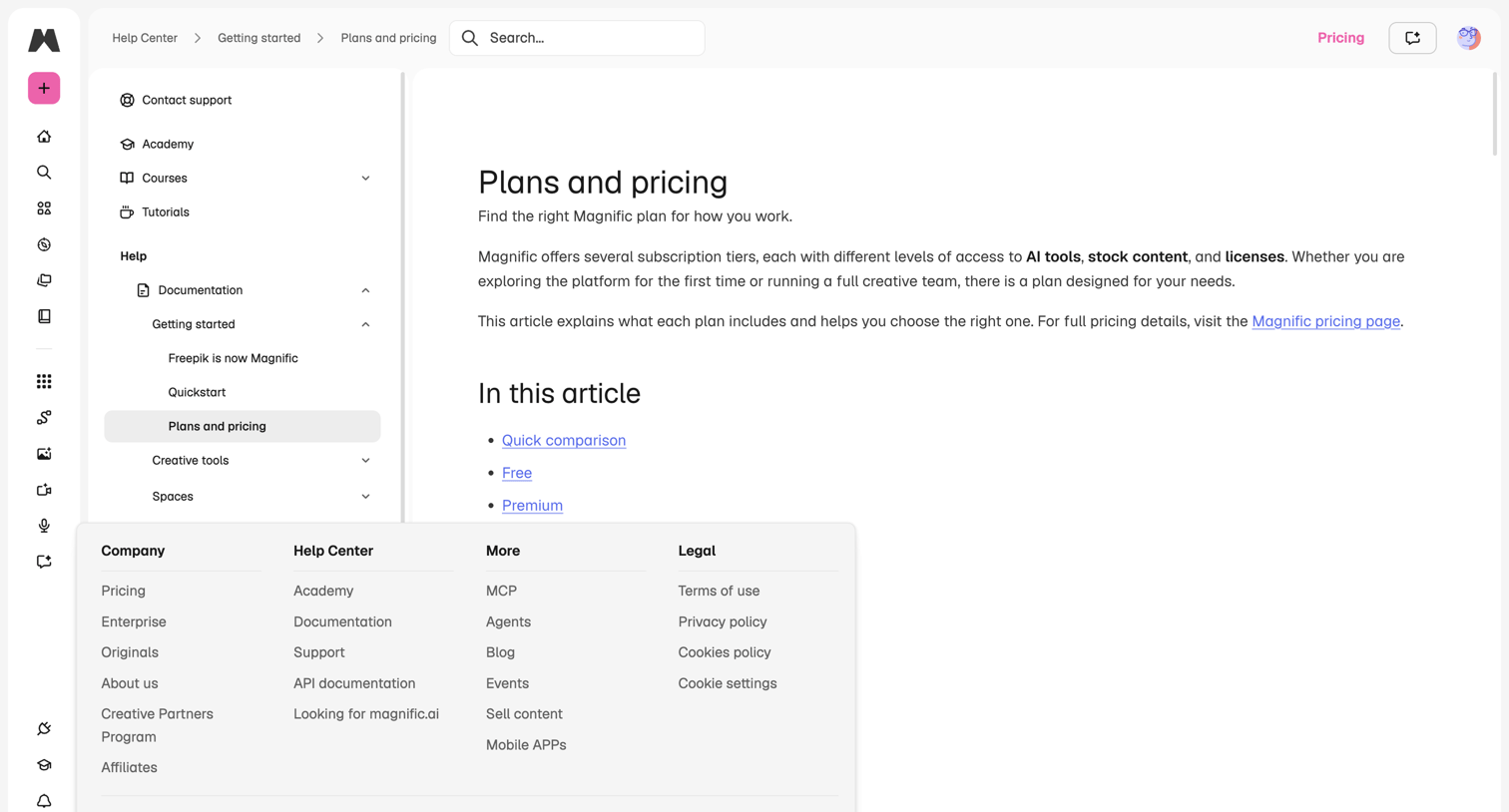
Task: Open Mobile APPs under More
Action: click(526, 745)
